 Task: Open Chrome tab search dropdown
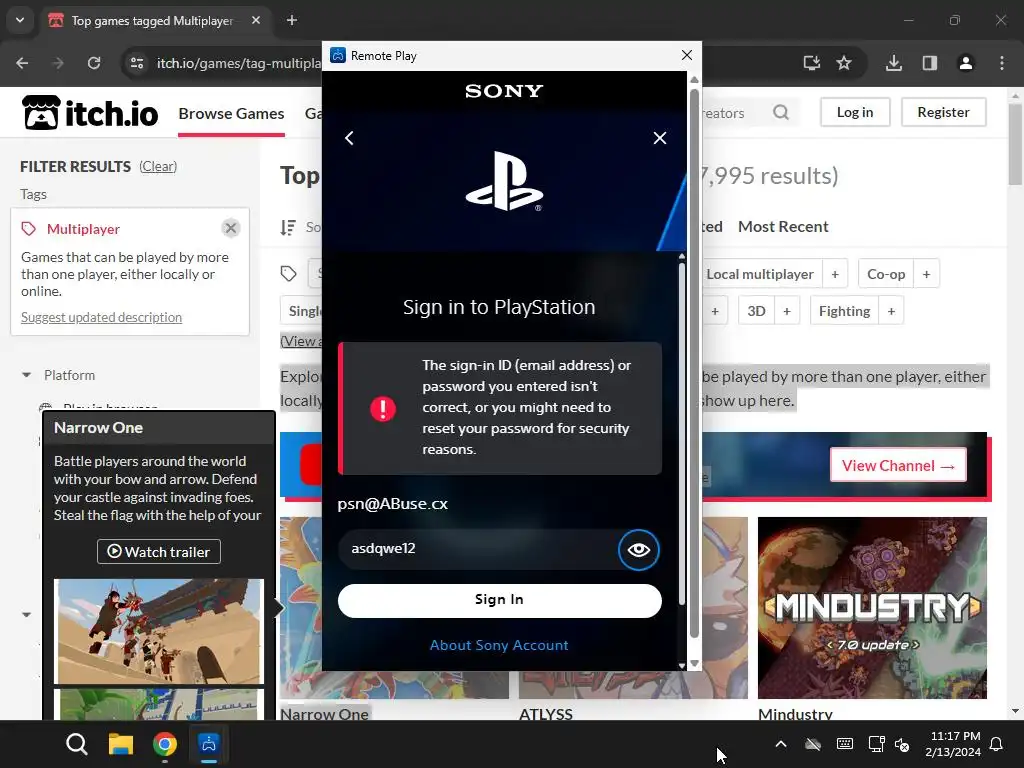point(20,20)
